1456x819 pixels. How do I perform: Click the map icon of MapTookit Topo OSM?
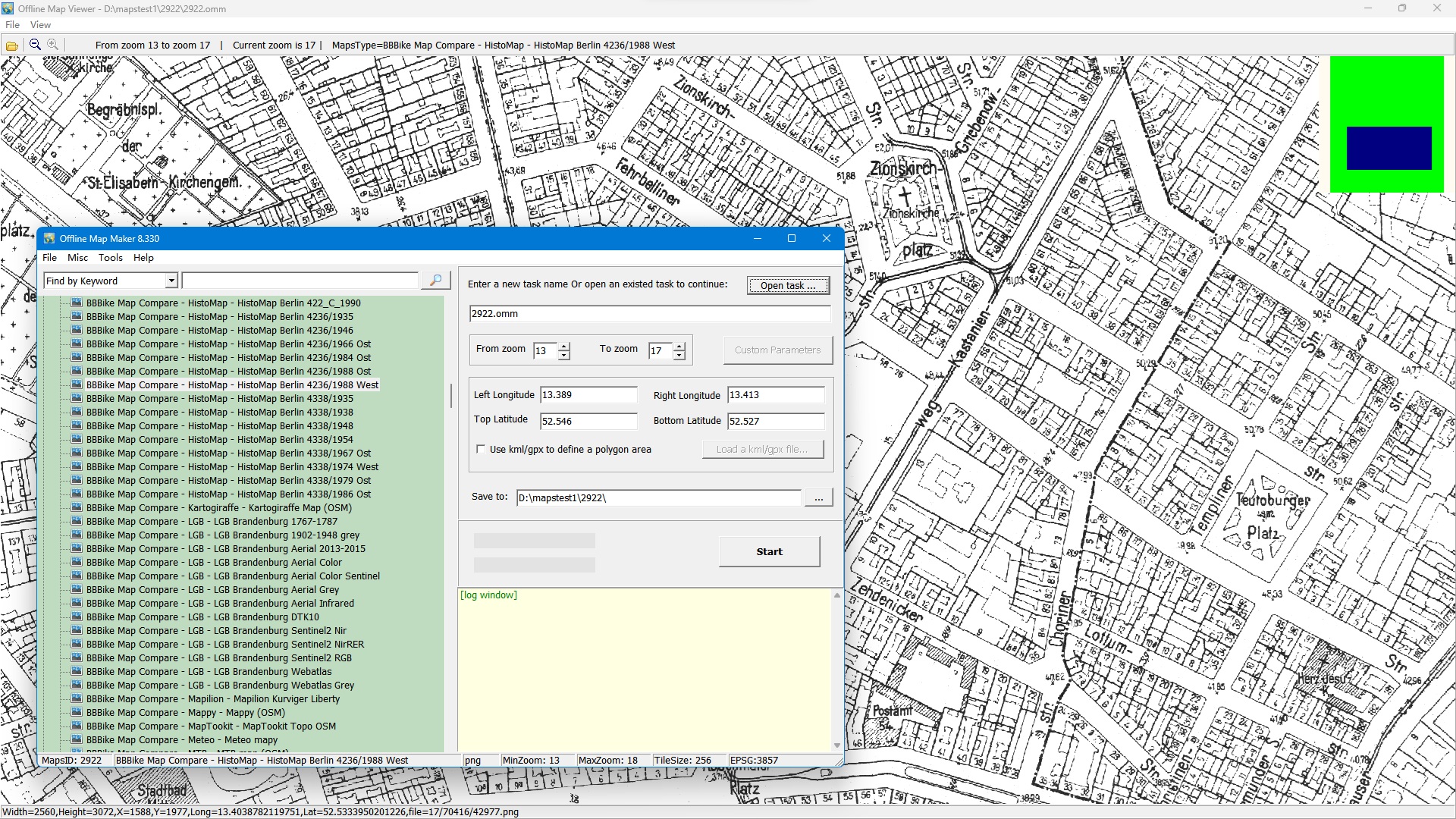click(x=77, y=726)
